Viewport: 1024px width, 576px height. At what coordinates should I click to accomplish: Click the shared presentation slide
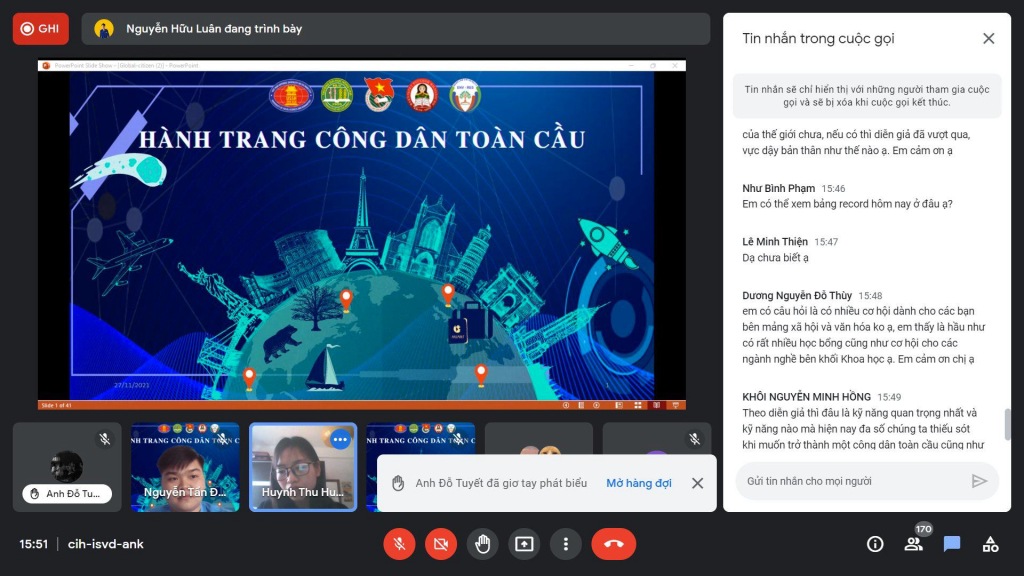(x=362, y=235)
